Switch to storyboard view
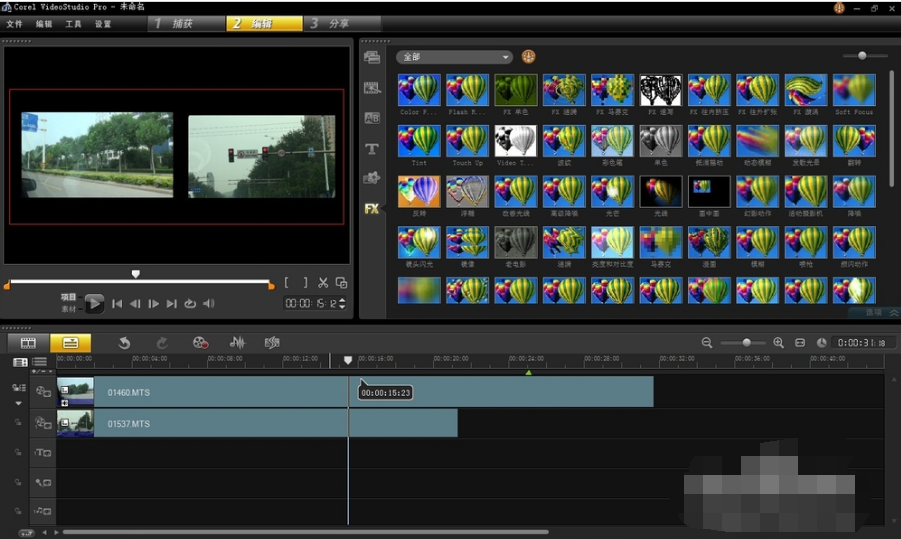The height and width of the screenshot is (539, 901). click(x=28, y=343)
